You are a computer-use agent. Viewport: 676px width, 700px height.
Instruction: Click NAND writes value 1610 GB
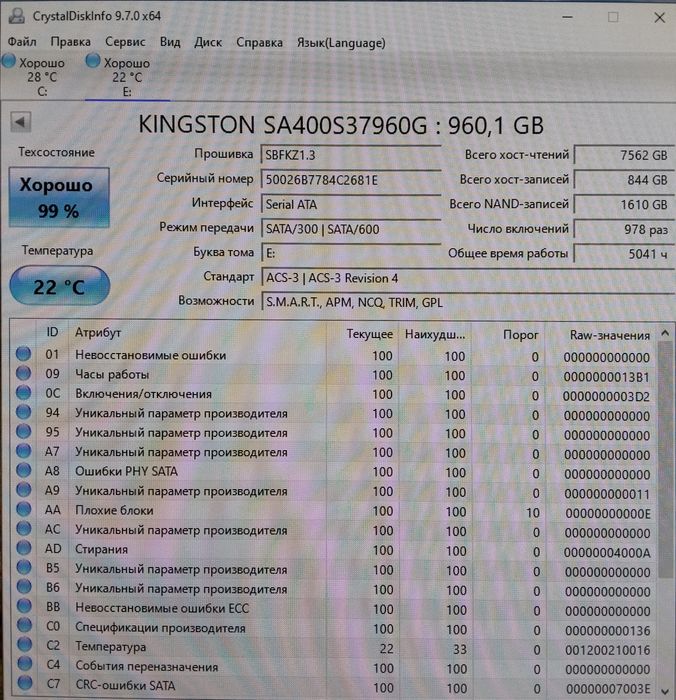pyautogui.click(x=624, y=204)
